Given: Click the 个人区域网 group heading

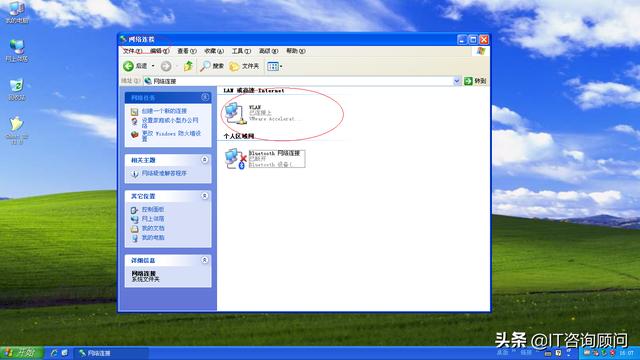Looking at the screenshot, I should [x=239, y=136].
